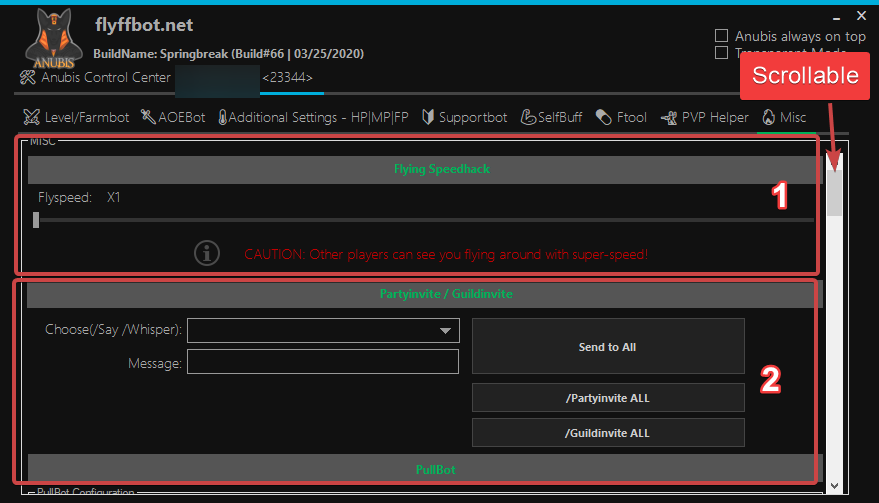Toggle the Transparent Mode checkbox
879x503 pixels.
[x=721, y=53]
